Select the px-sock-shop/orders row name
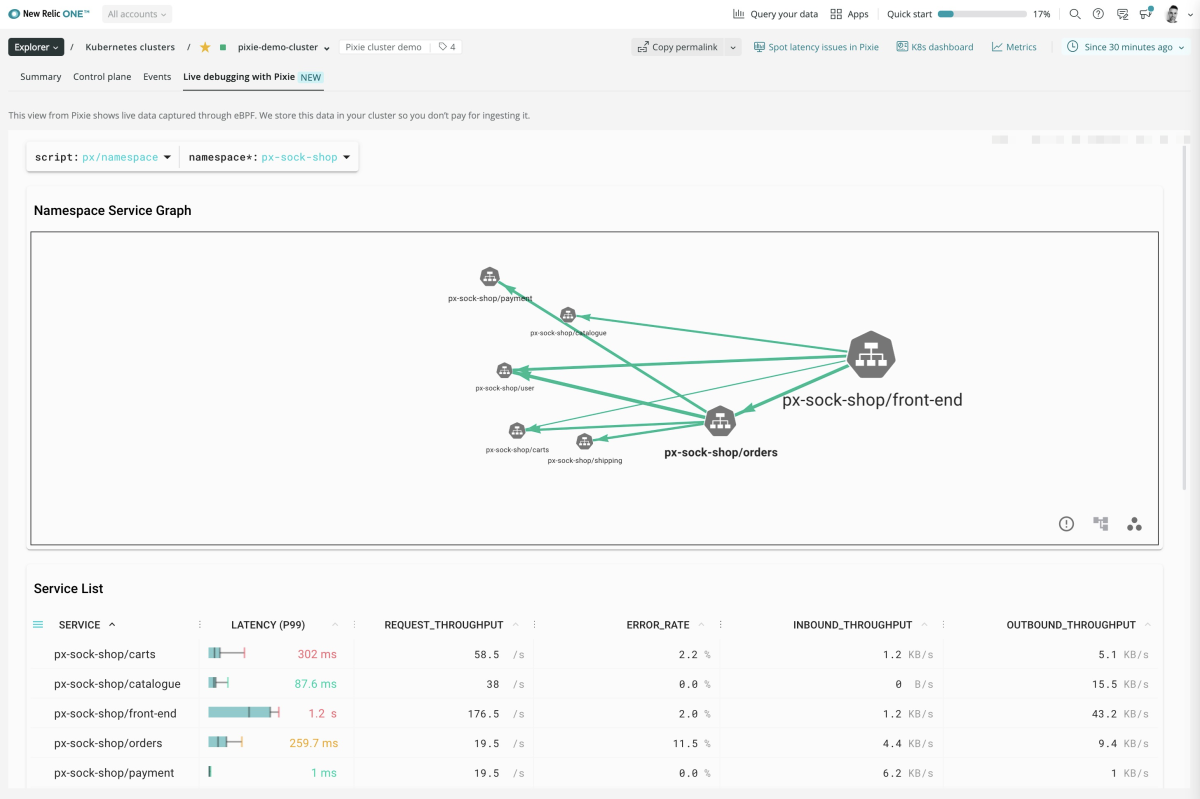This screenshot has width=1200, height=799. [x=108, y=743]
